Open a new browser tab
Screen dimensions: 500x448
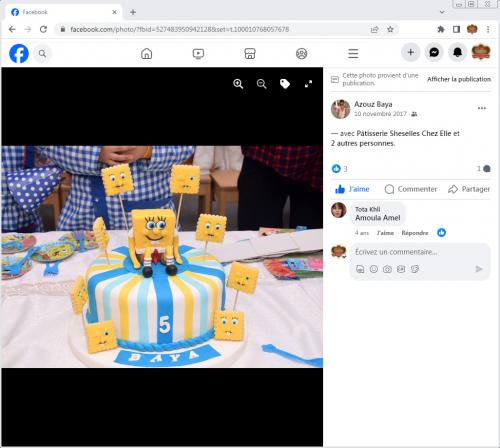133,12
